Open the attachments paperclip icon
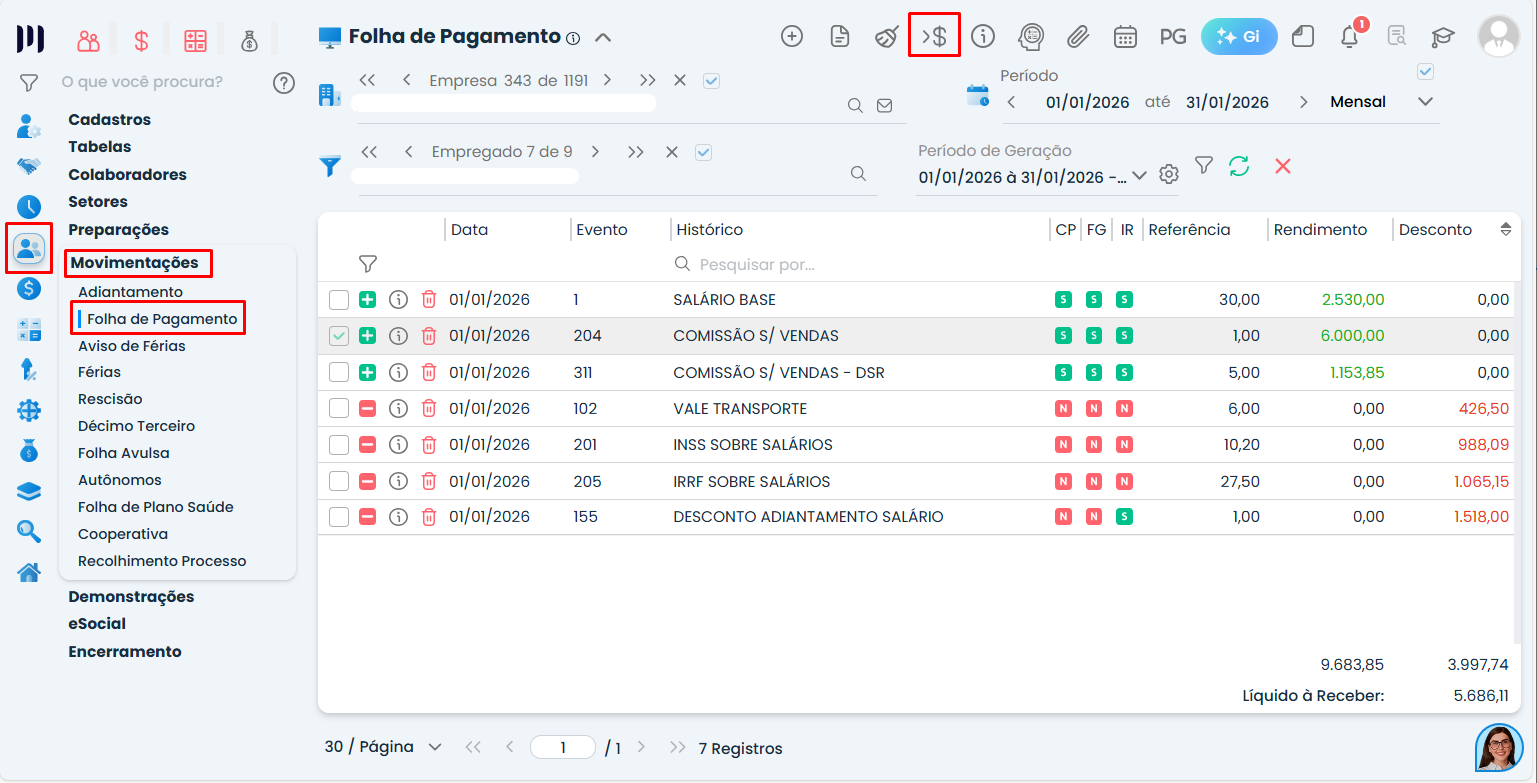Screen dimensions: 1537x783 click(x=1078, y=36)
